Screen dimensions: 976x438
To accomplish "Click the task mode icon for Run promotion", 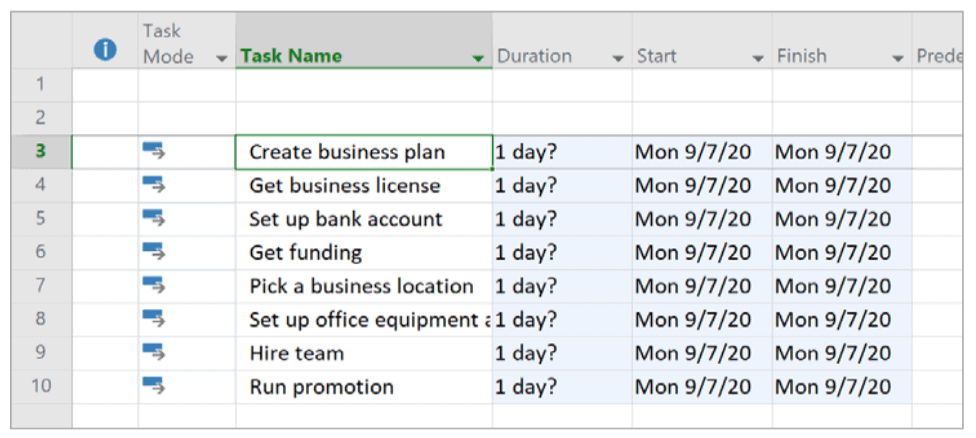I will 153,386.
